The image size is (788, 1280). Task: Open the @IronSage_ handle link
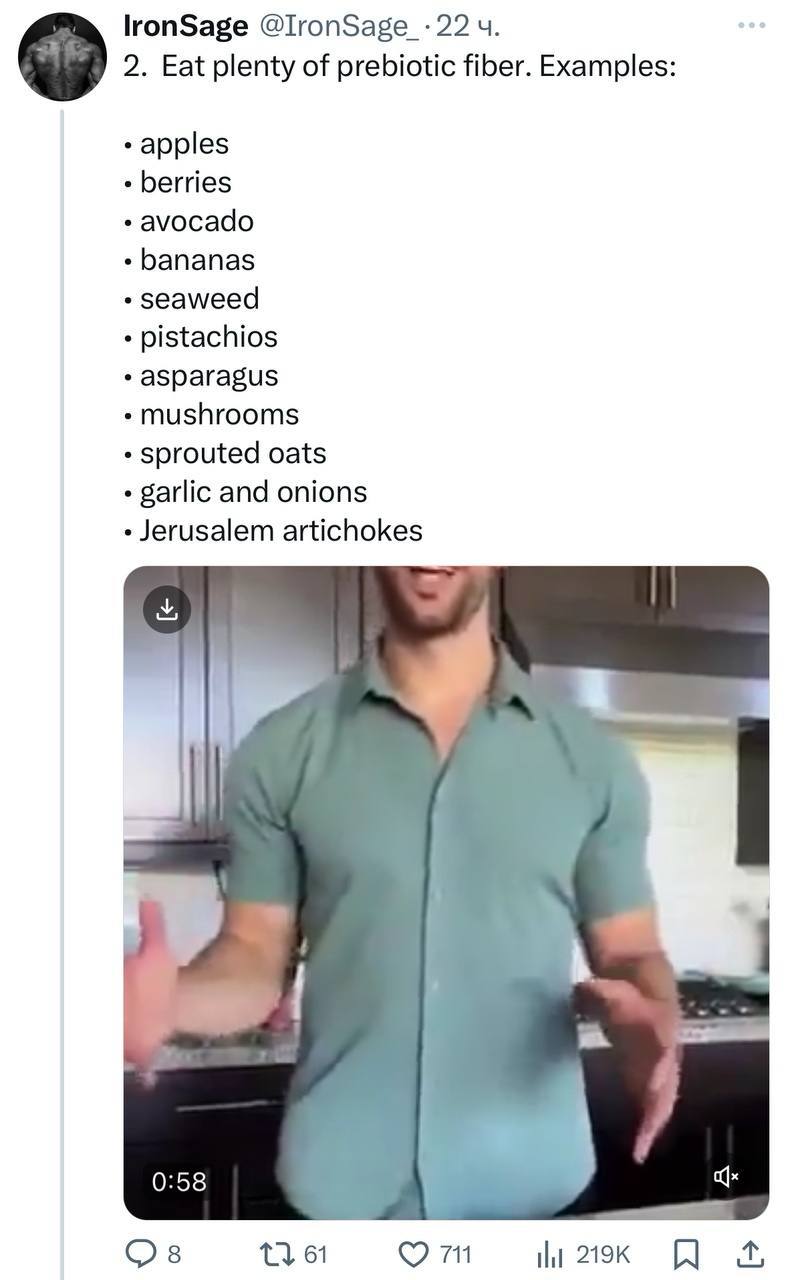point(341,27)
